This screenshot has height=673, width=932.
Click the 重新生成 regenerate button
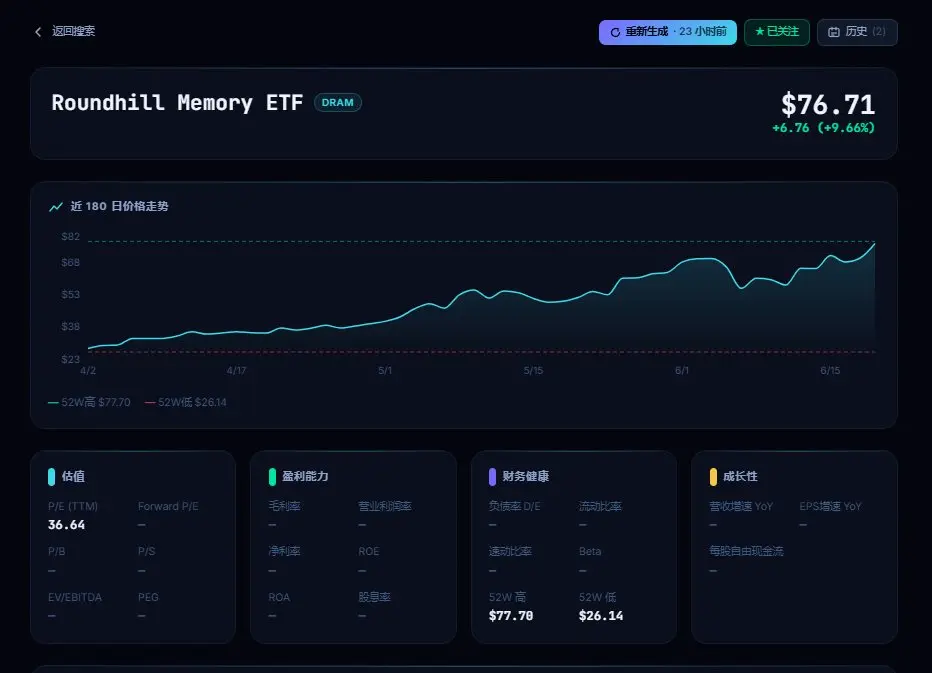click(667, 32)
